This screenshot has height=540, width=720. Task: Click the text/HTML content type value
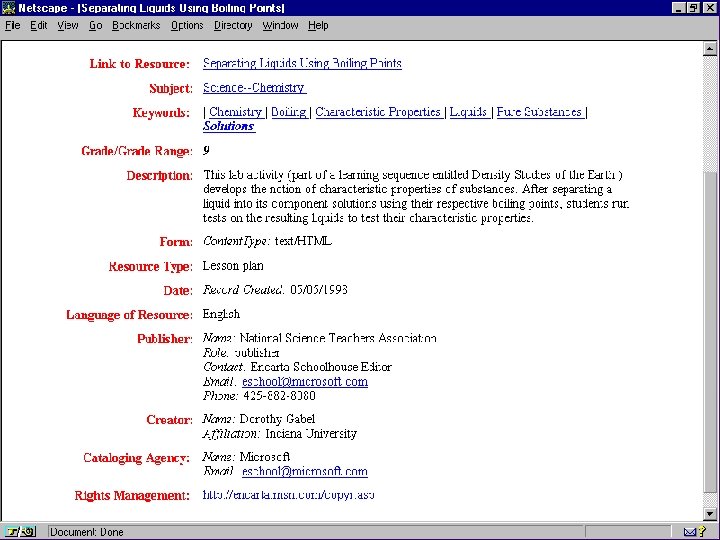(303, 241)
